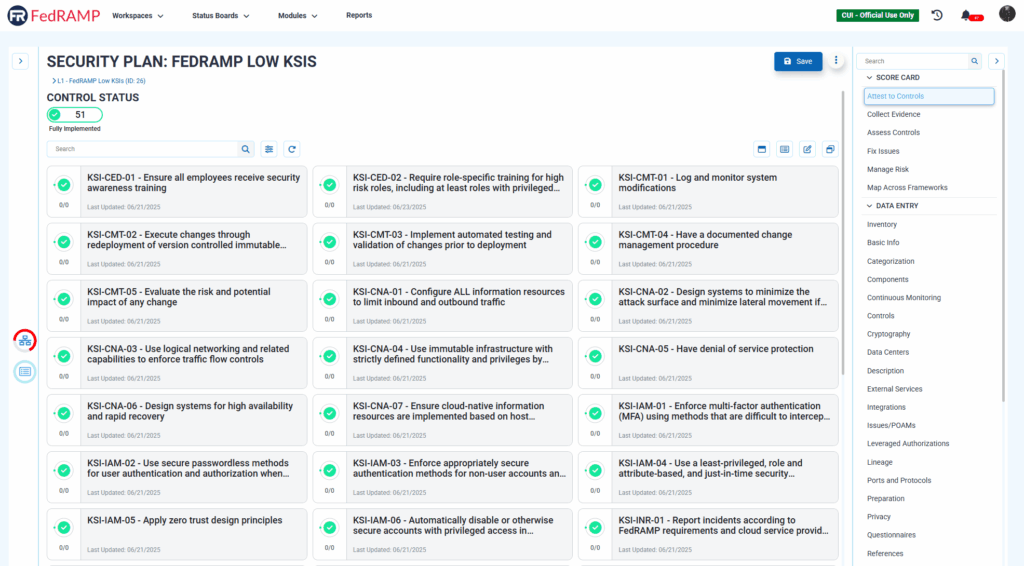Screen dimensions: 1024x566
Task: Click the list view icon on left edge
Action: tap(25, 371)
